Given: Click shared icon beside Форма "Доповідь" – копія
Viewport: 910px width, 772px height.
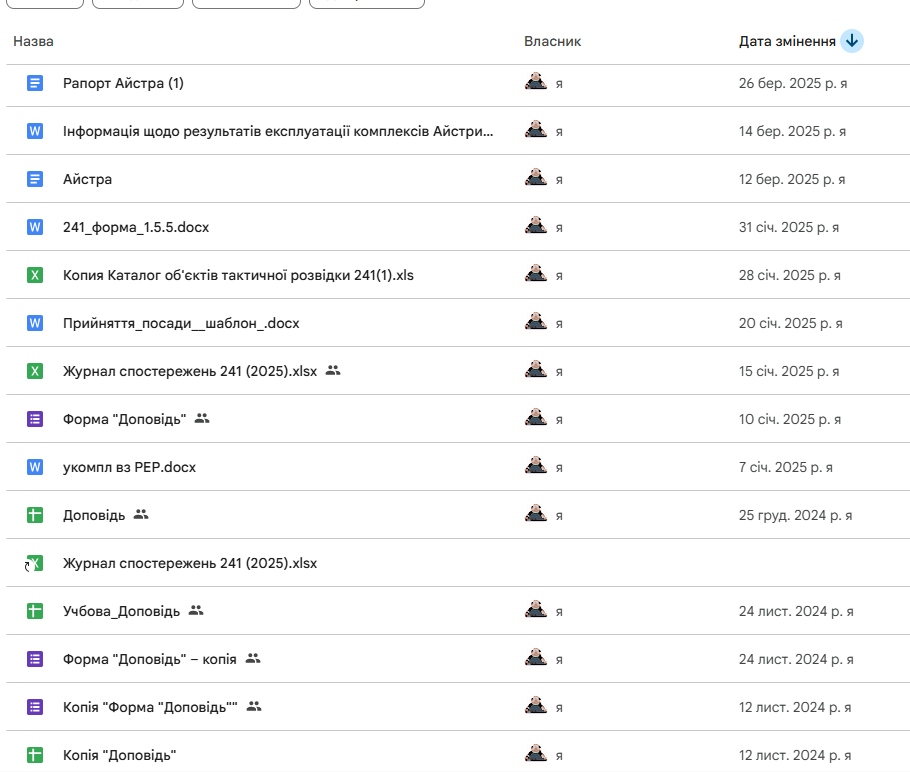Looking at the screenshot, I should click(253, 659).
